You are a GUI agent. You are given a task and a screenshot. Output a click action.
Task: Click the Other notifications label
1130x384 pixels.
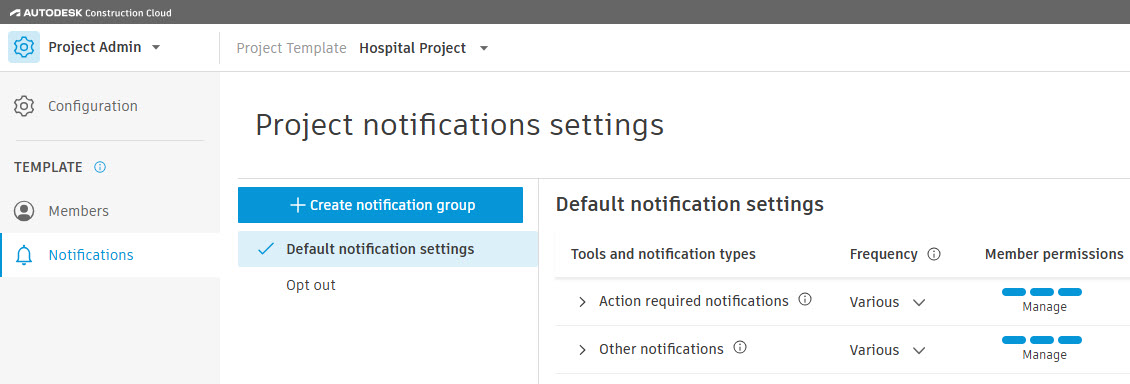click(x=661, y=349)
